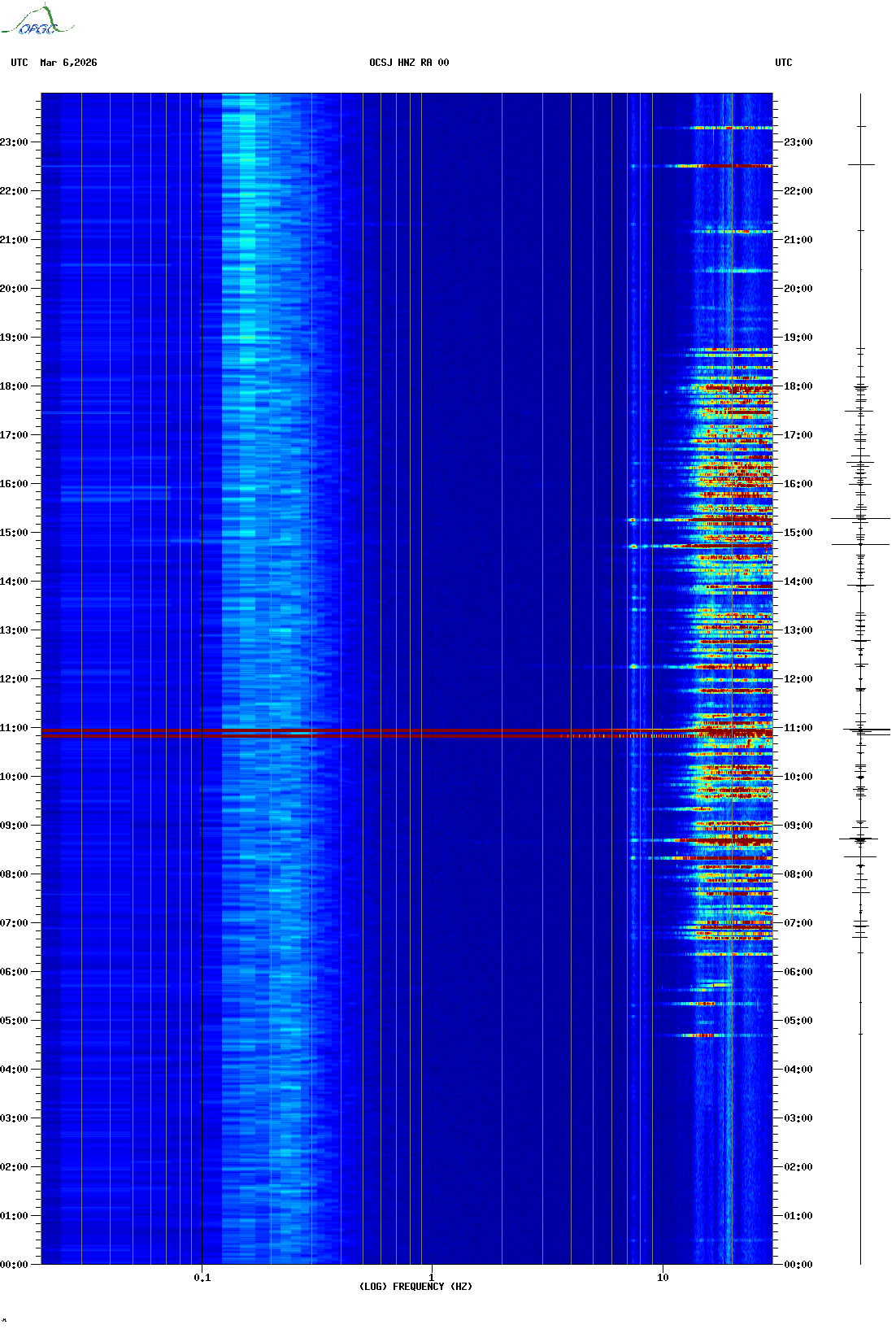896x1329 pixels.
Task: Click the right 05:00 time axis label
Action: (x=798, y=1021)
